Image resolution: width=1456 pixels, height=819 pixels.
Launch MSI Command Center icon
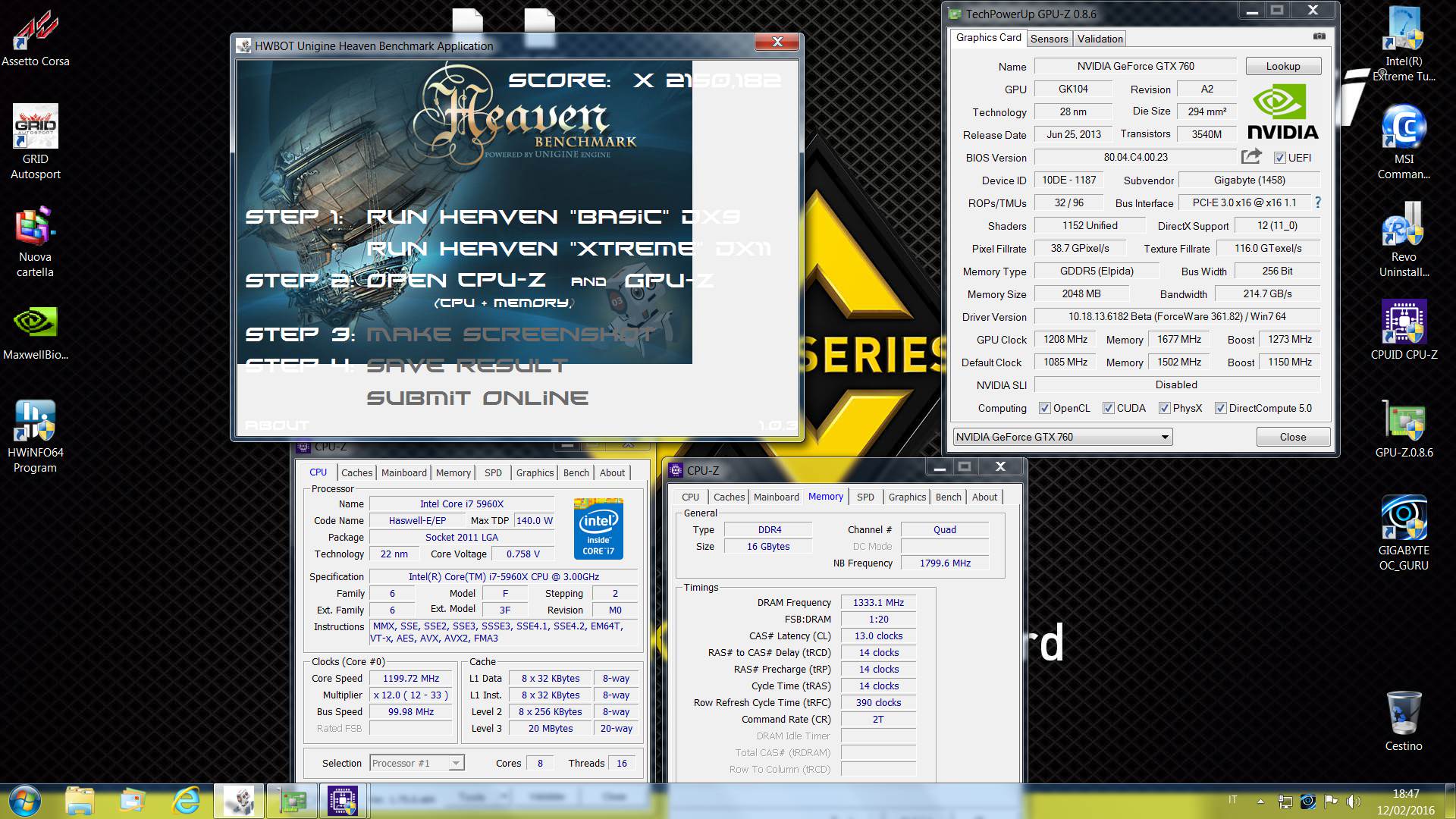[1404, 142]
